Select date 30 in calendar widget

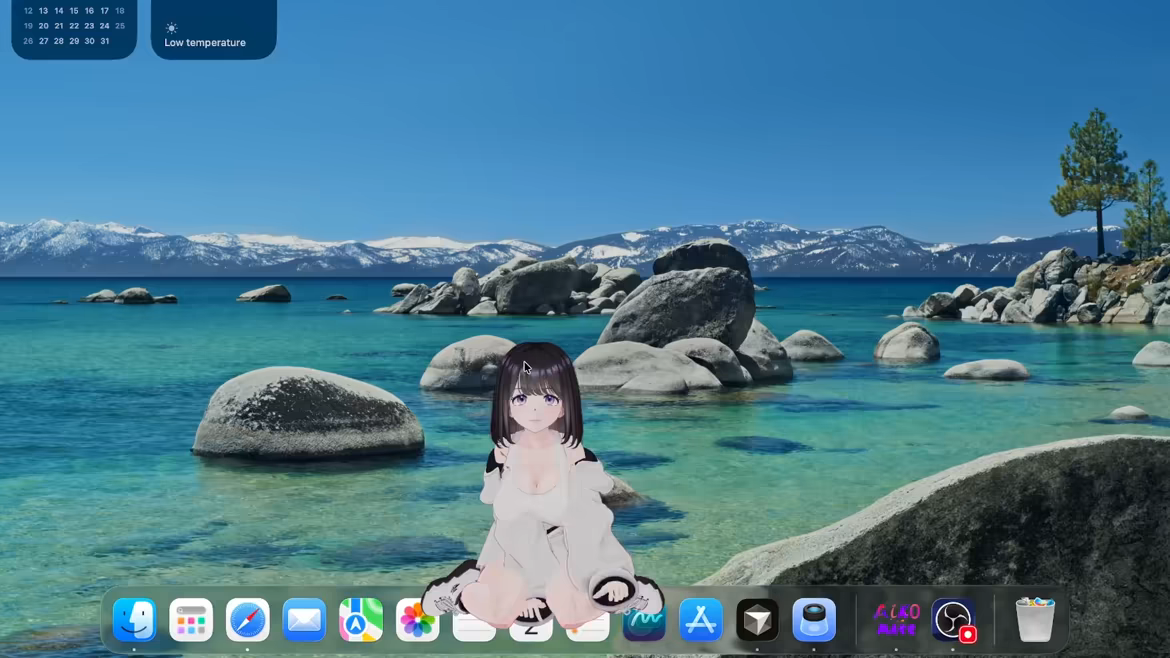pos(89,41)
